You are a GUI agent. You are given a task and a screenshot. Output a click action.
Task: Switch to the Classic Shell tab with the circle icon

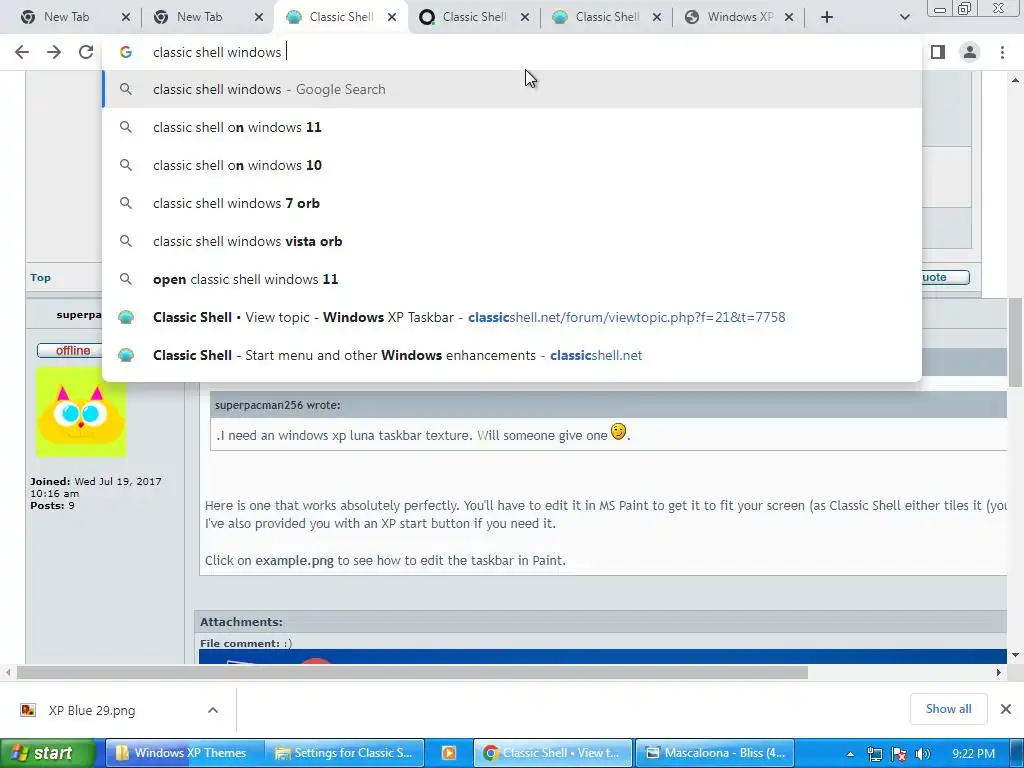pyautogui.click(x=474, y=17)
